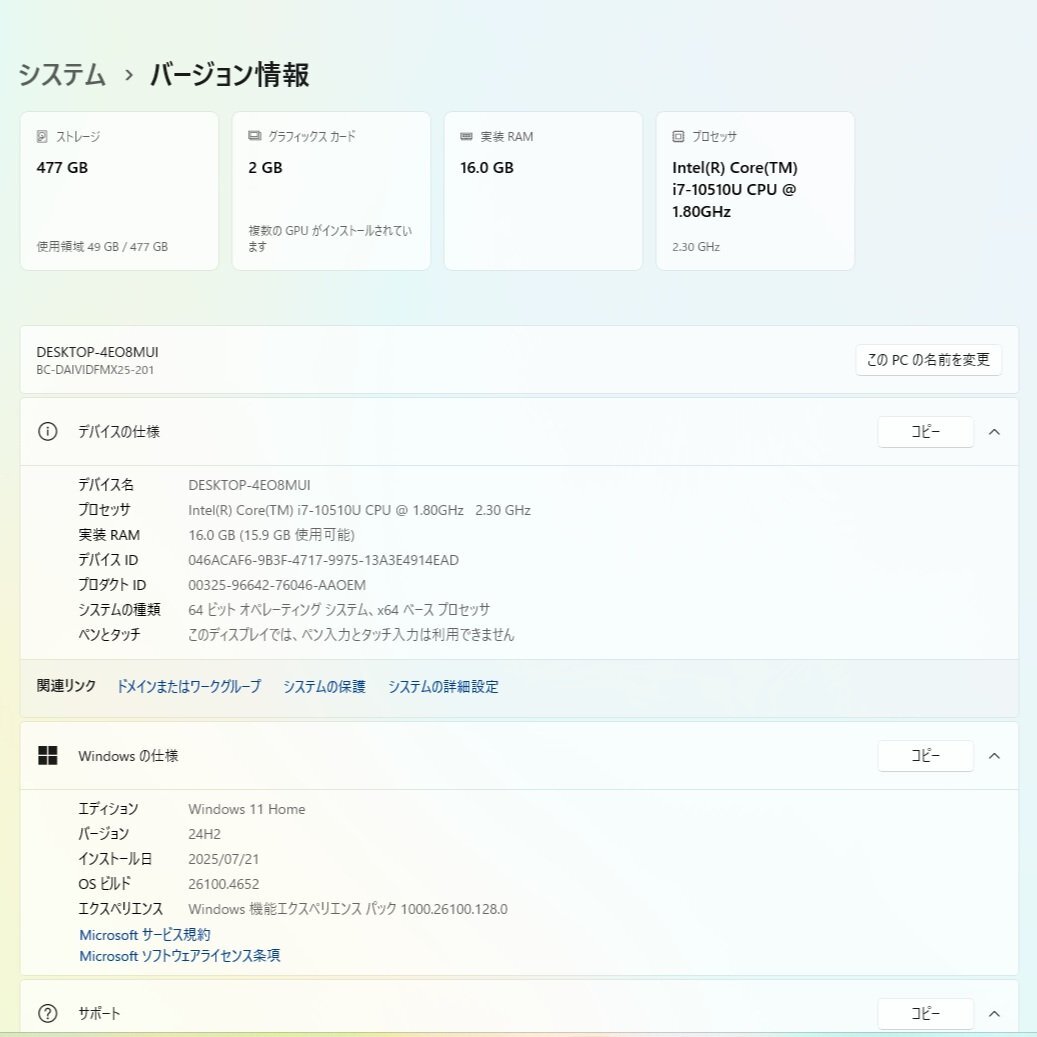Viewport: 1037px width, 1037px height.
Task: Collapse the デバイスの仕様 section chevron
Action: coord(994,432)
